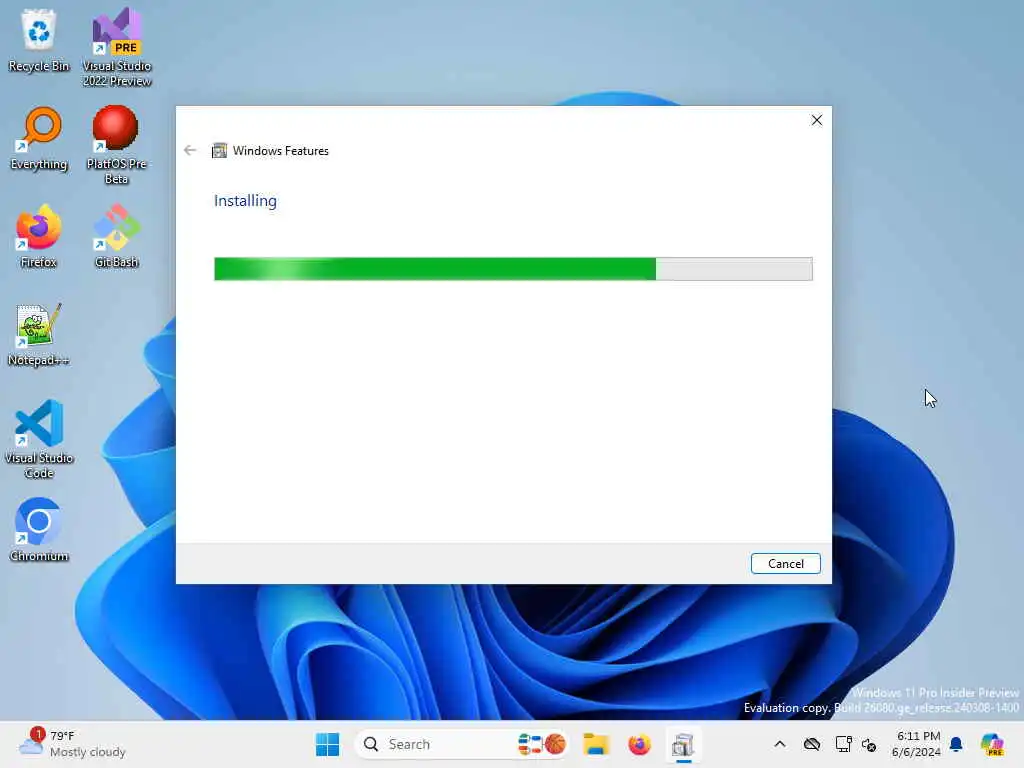1024x768 pixels.
Task: Click the cloud sync tray icon
Action: click(812, 744)
